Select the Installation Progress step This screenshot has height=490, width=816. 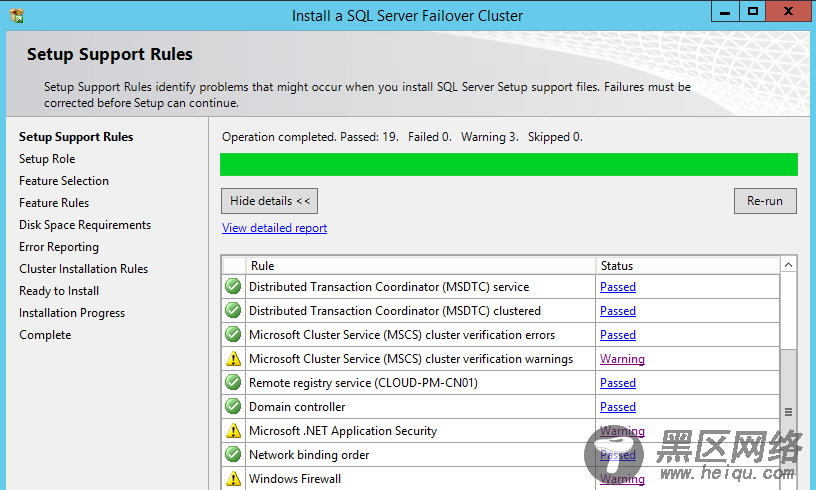72,313
